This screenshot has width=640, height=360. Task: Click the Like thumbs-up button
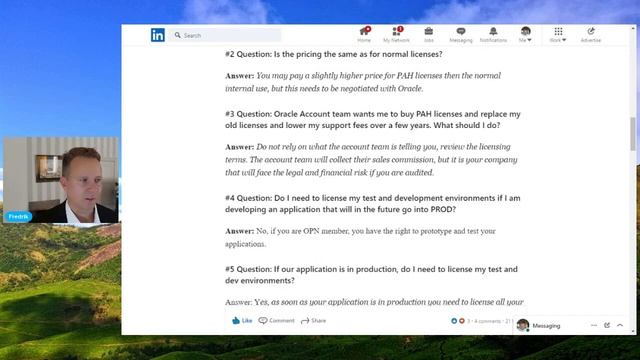(242, 321)
